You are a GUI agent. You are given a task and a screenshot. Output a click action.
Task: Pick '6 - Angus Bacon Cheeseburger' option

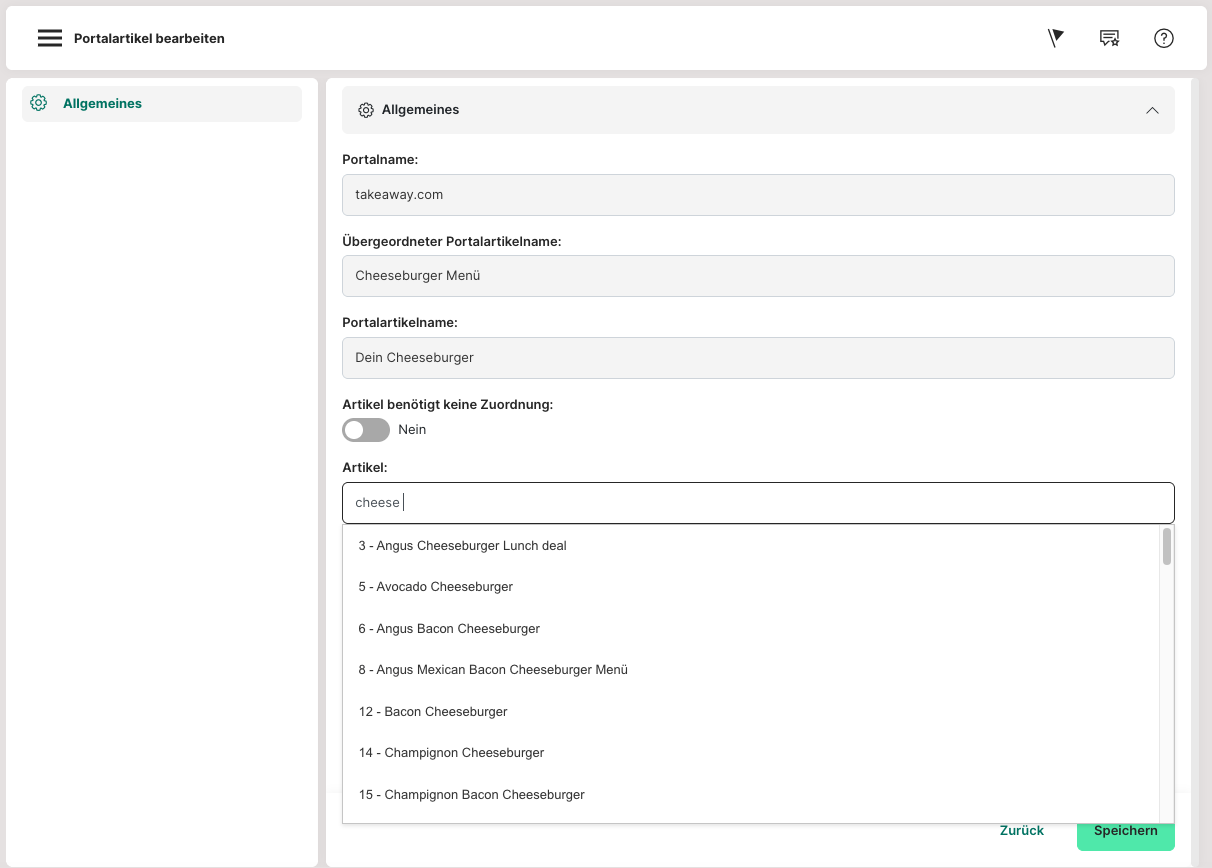pos(449,629)
